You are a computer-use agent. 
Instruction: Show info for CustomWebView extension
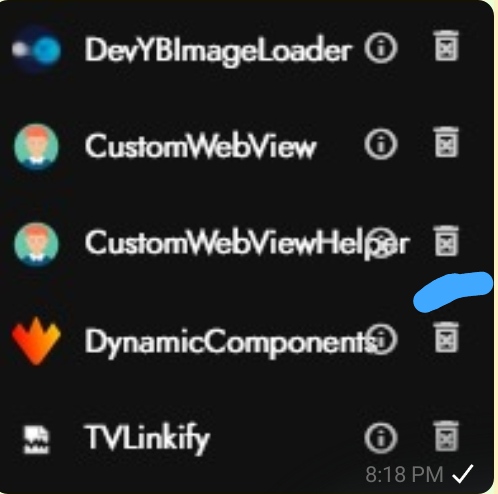coord(381,144)
